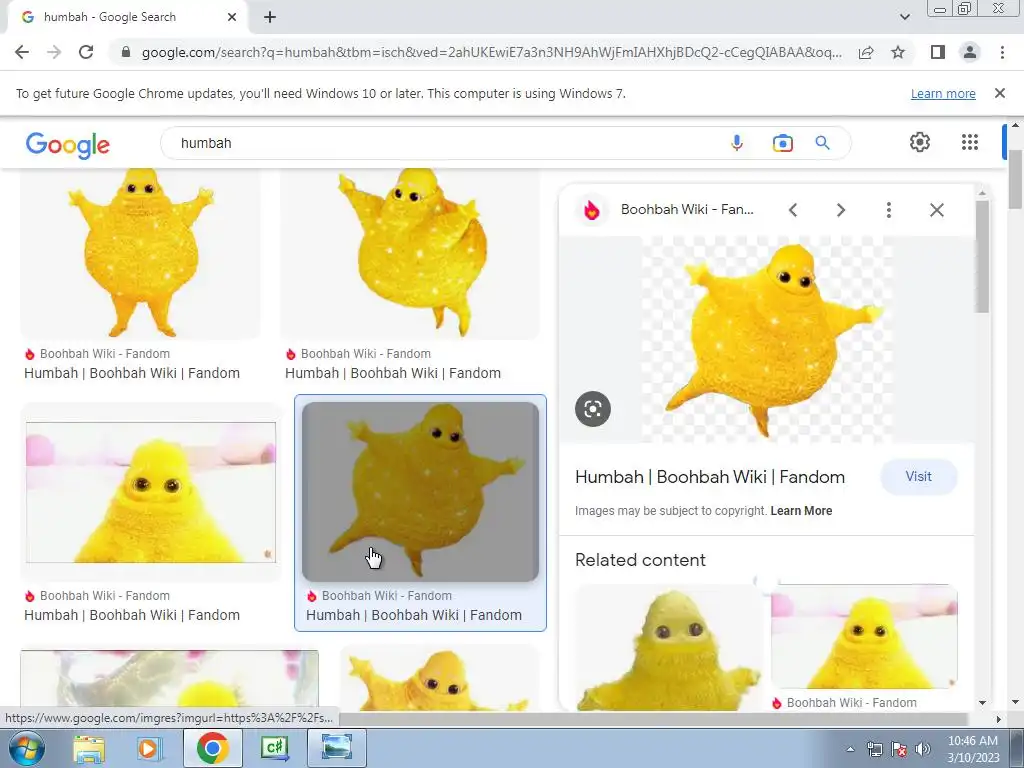This screenshot has height=768, width=1024.
Task: Open Chrome side panel
Action: click(938, 52)
